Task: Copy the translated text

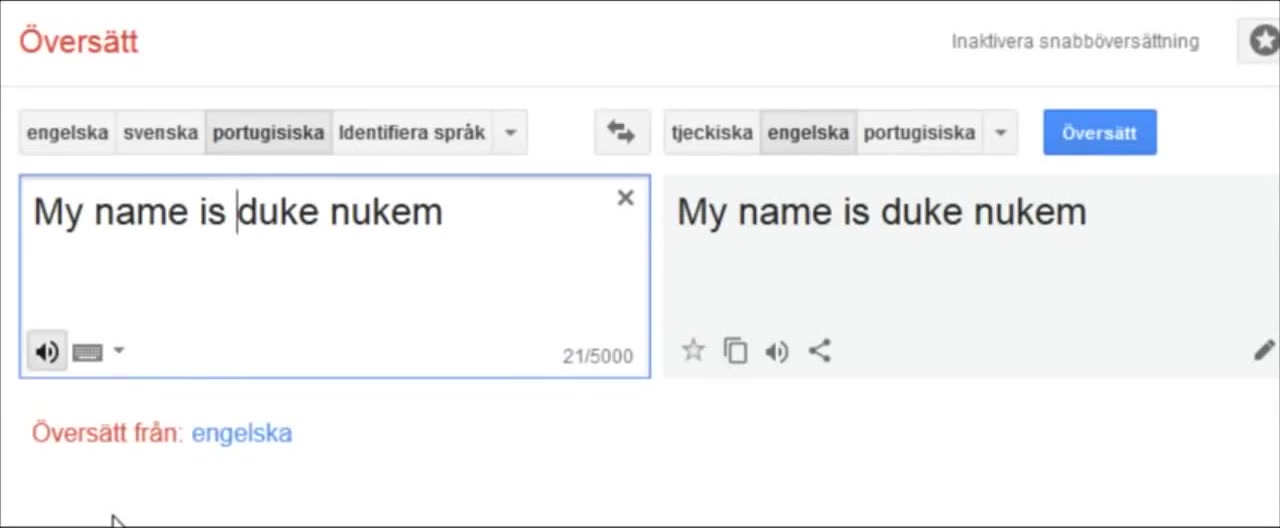Action: point(735,350)
